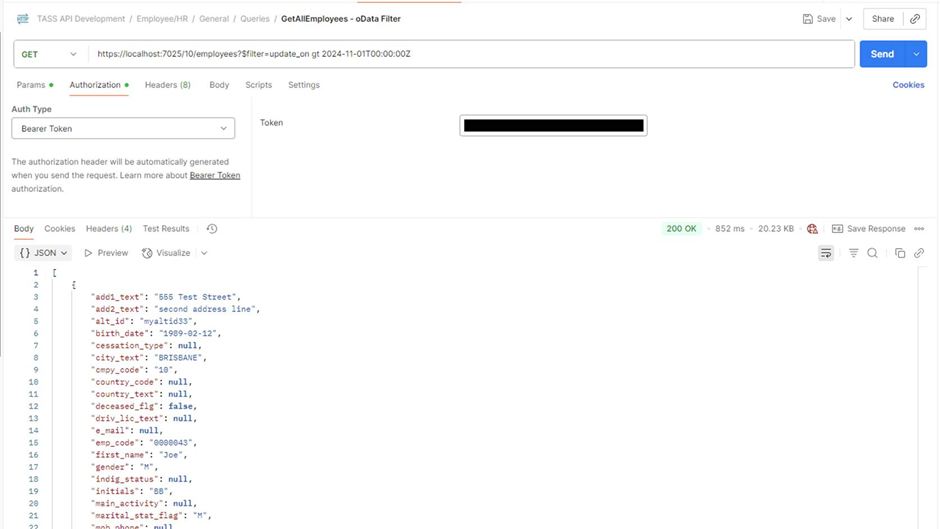The image size is (940, 529).
Task: Toggle word wrap in the response body
Action: tap(826, 254)
